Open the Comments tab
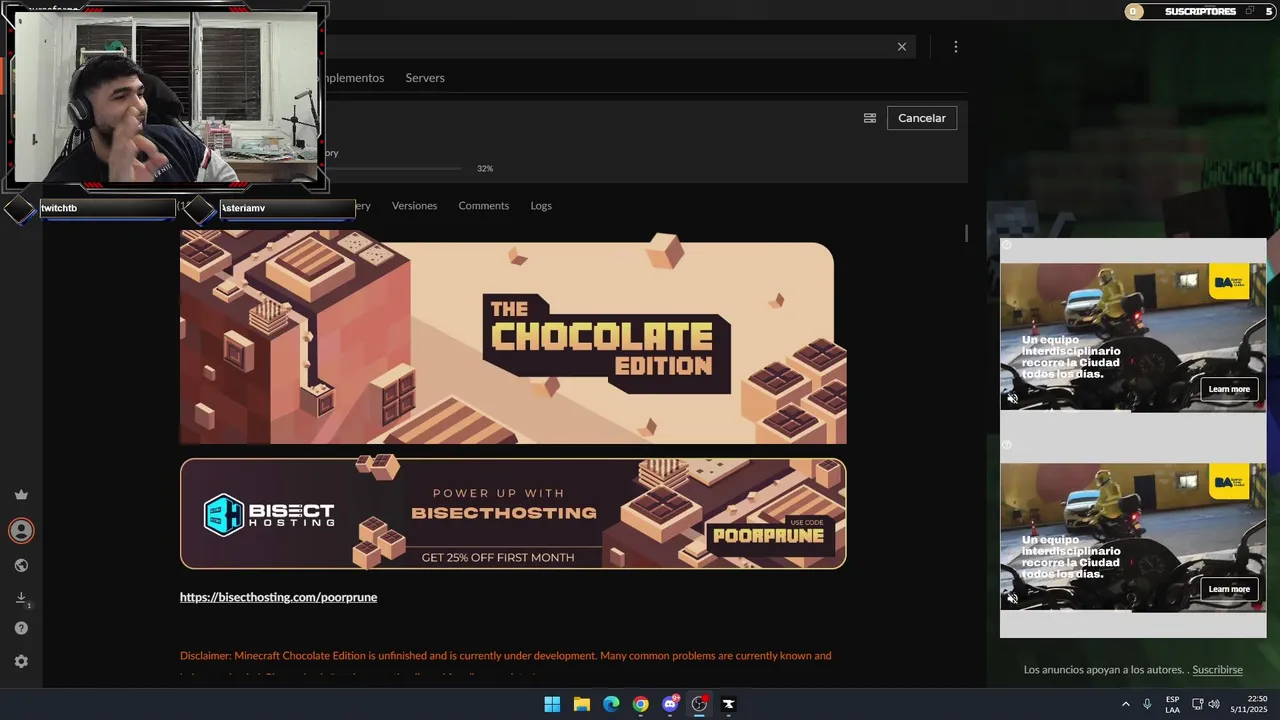The height and width of the screenshot is (720, 1280). pos(484,205)
